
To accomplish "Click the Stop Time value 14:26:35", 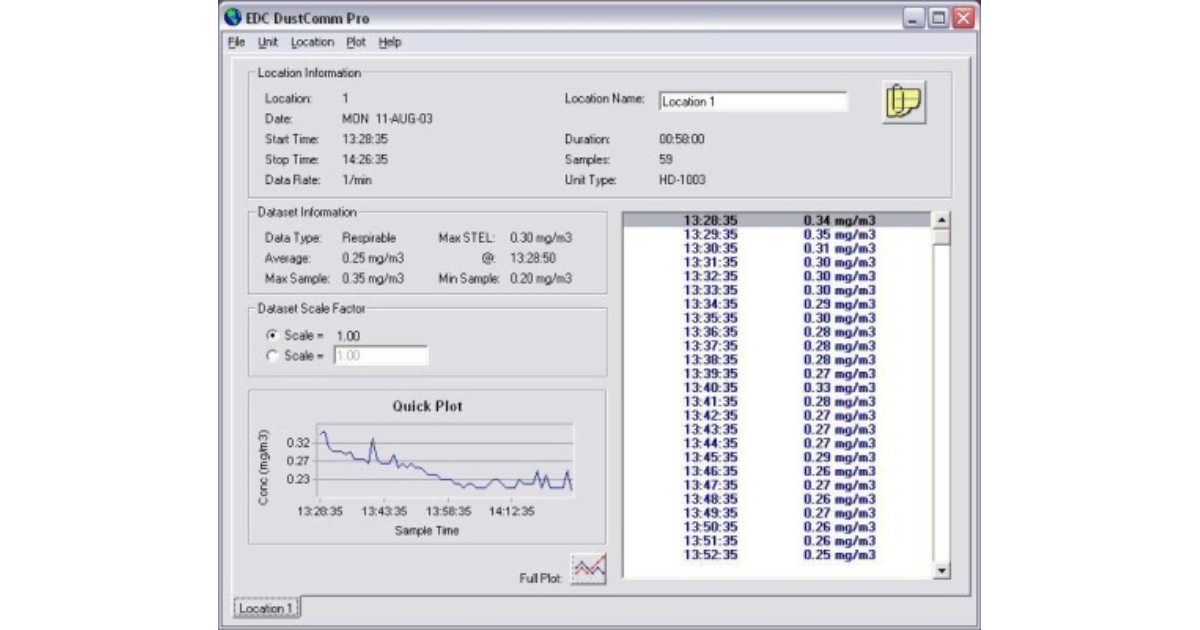I will [365, 160].
